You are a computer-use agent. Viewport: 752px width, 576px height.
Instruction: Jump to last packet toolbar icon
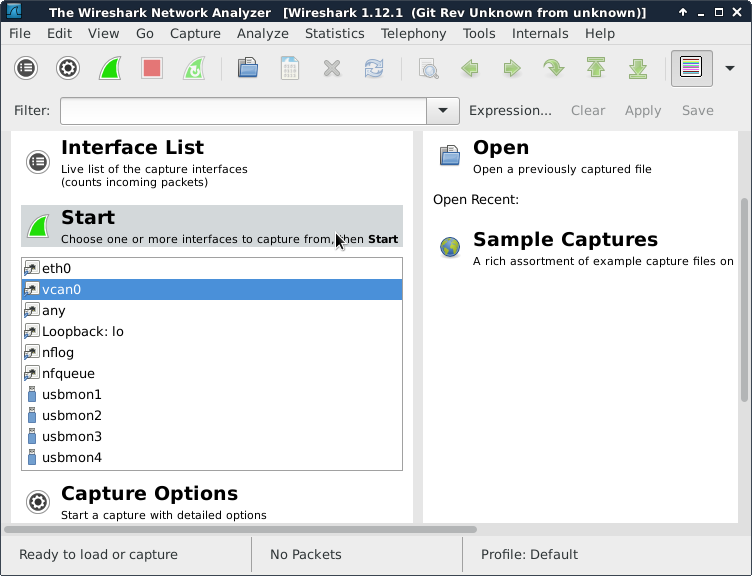637,68
